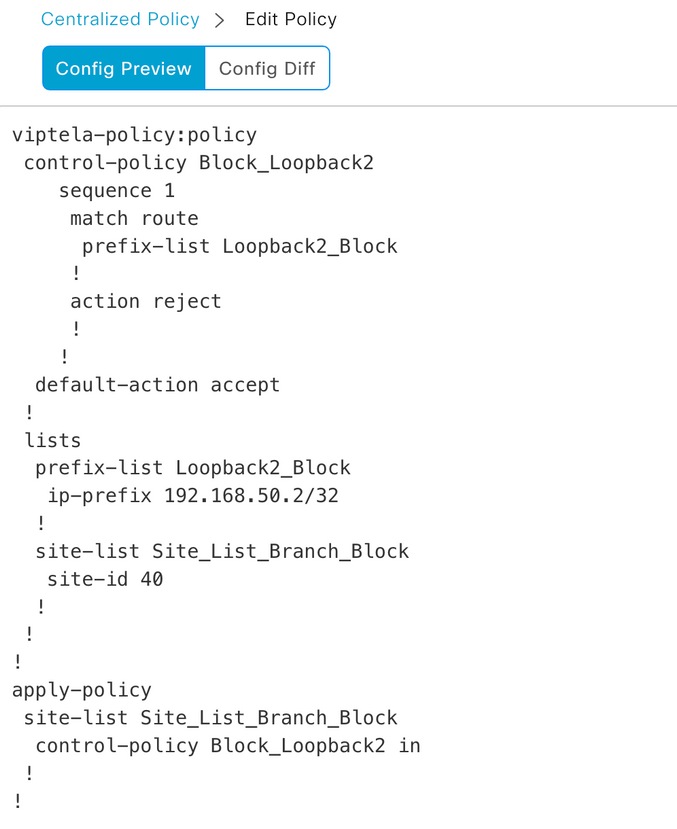The width and height of the screenshot is (677, 829).
Task: Click the viptela-policy:policy line
Action: click(134, 135)
